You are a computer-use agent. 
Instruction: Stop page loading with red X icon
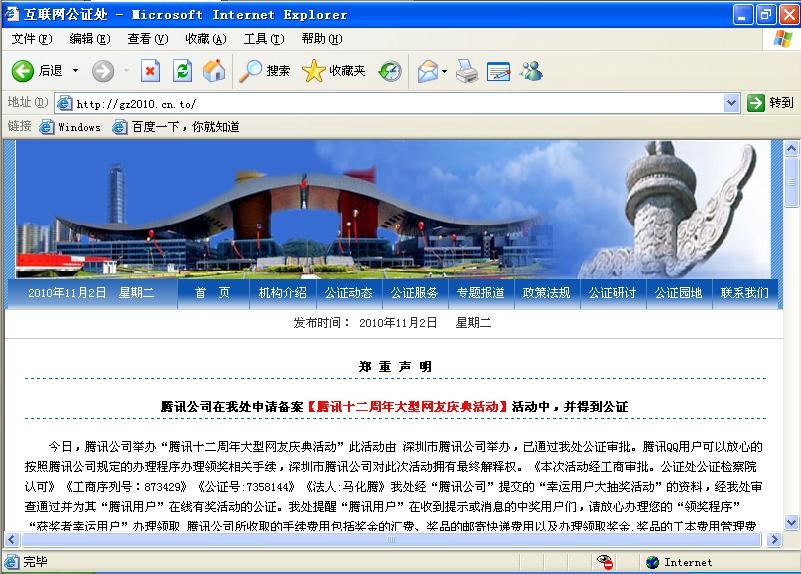(150, 71)
